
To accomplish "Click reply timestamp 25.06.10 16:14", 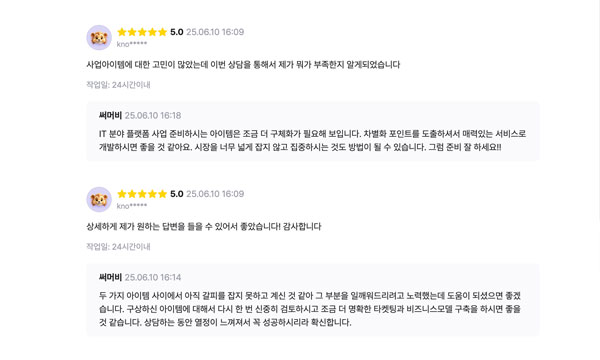I will point(153,277).
